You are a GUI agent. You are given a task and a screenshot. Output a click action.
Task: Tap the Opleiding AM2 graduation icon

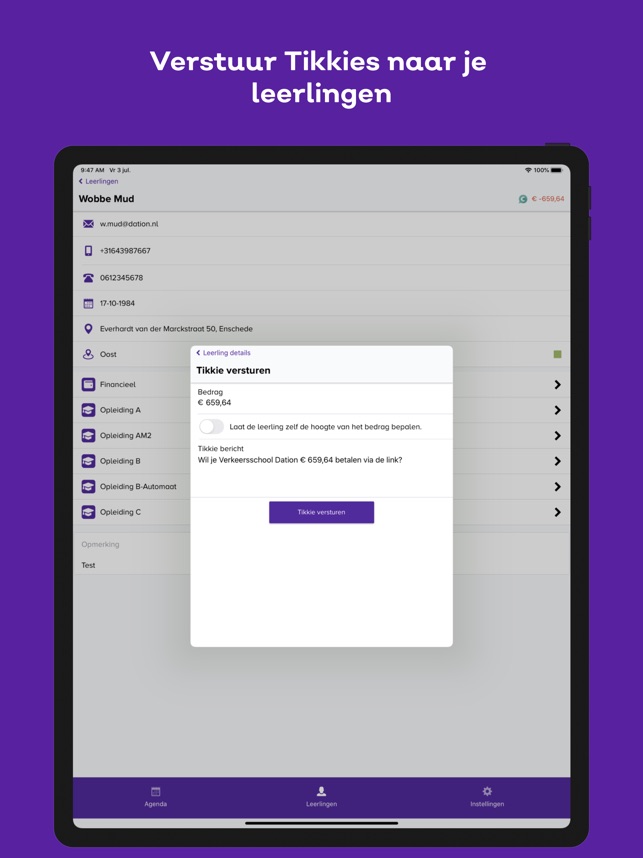[x=88, y=436]
